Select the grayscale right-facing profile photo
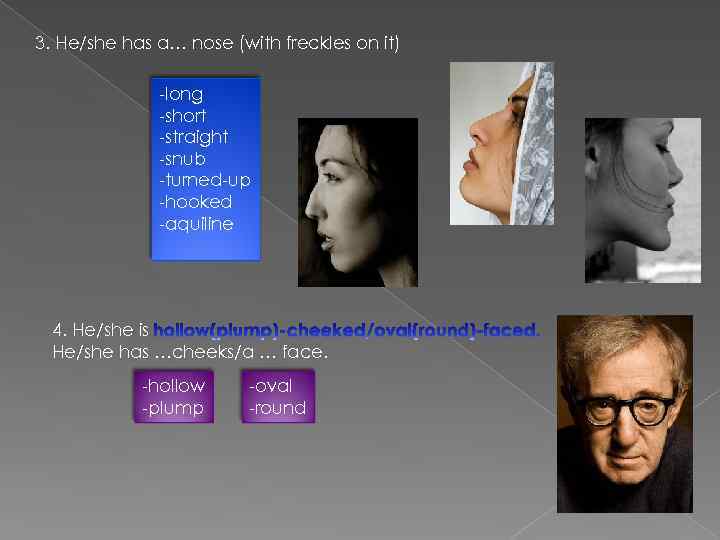This screenshot has width=720, height=540. point(643,200)
